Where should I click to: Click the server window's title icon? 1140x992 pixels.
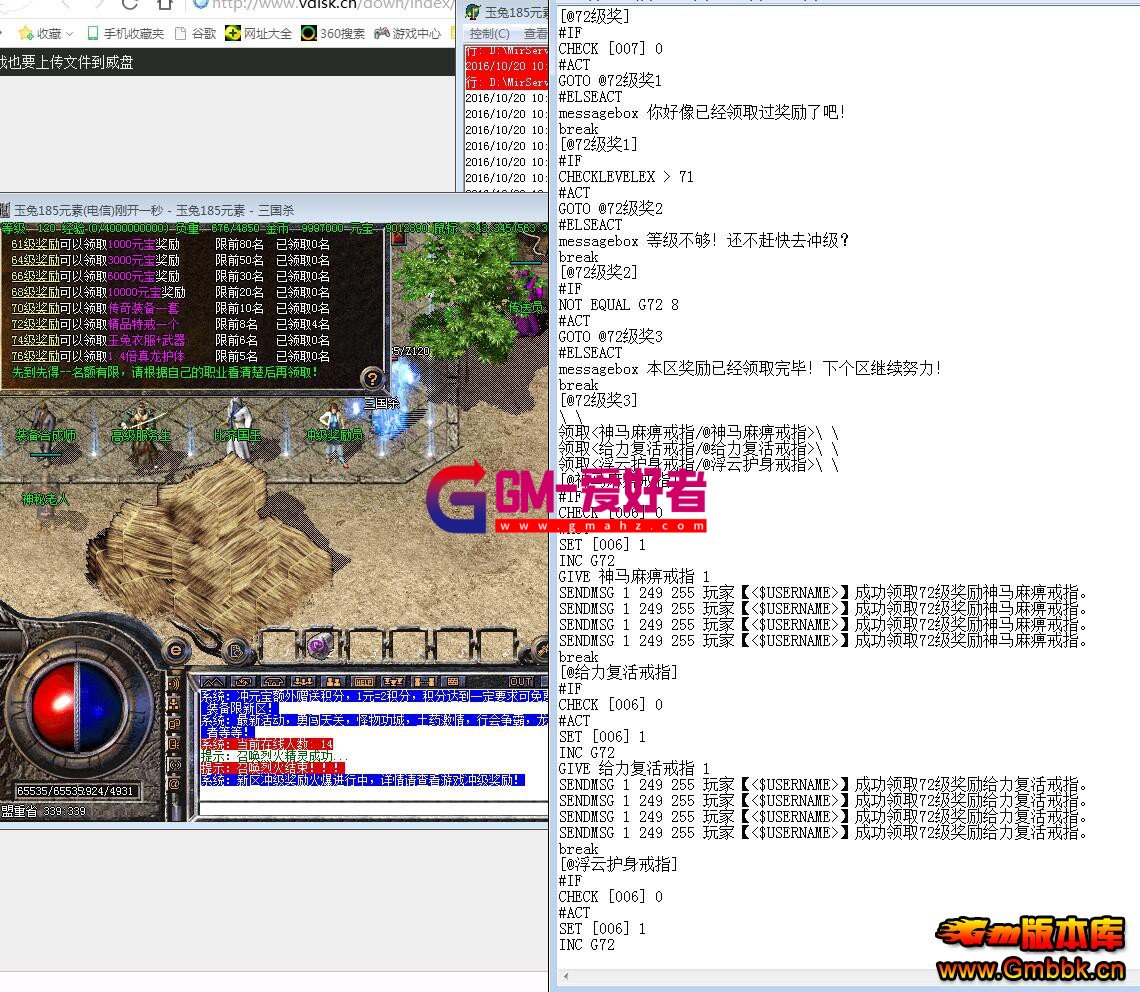pyautogui.click(x=473, y=12)
